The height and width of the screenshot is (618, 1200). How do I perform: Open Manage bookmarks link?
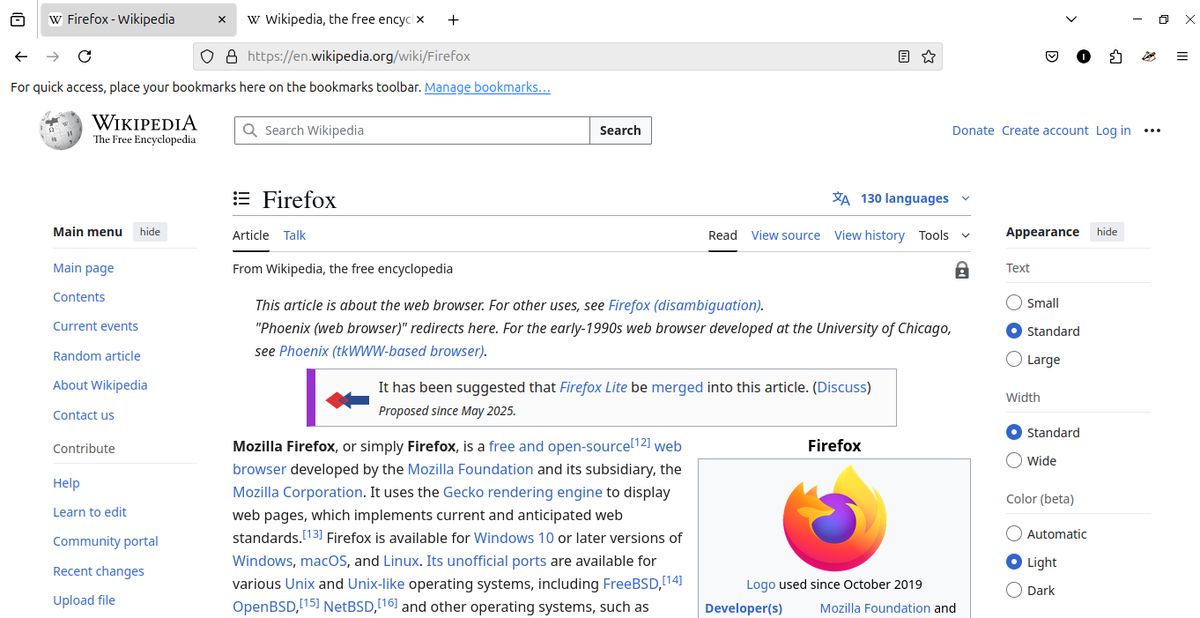[487, 87]
